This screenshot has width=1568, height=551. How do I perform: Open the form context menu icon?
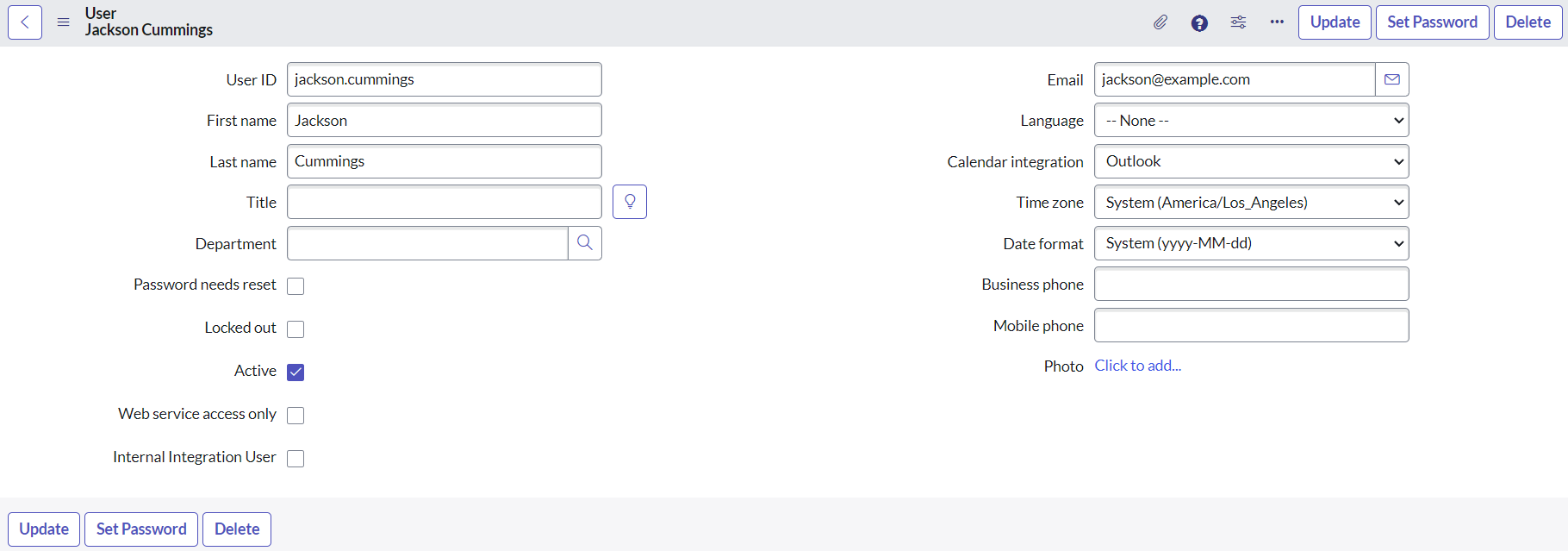63,22
